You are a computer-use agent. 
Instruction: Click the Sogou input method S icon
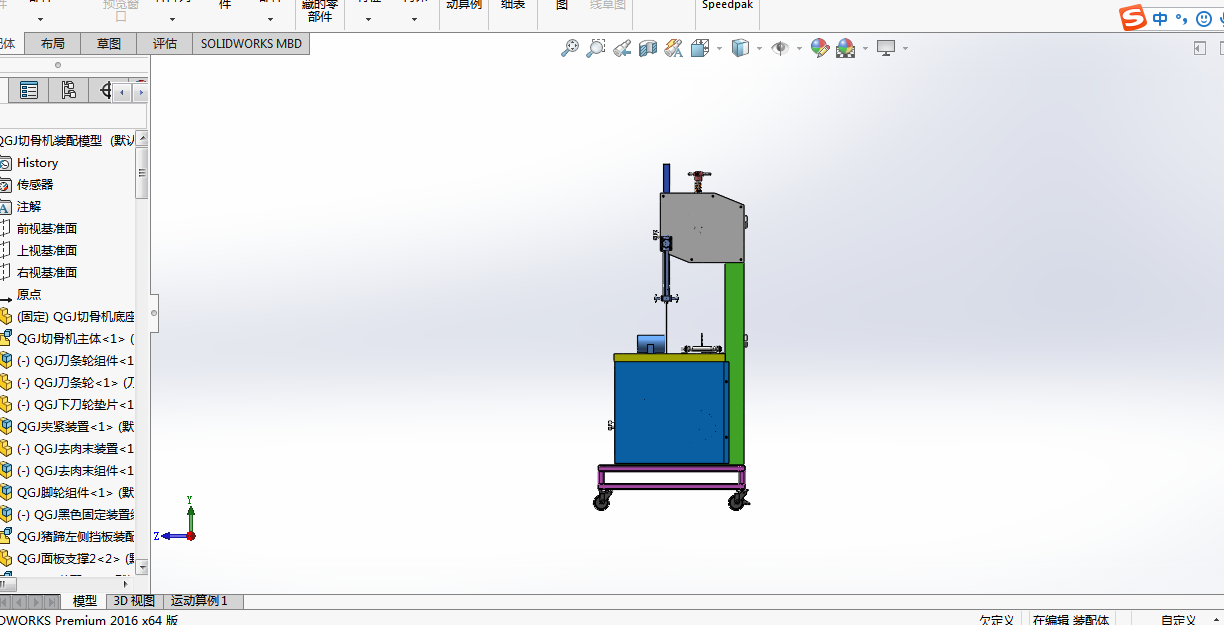1132,18
